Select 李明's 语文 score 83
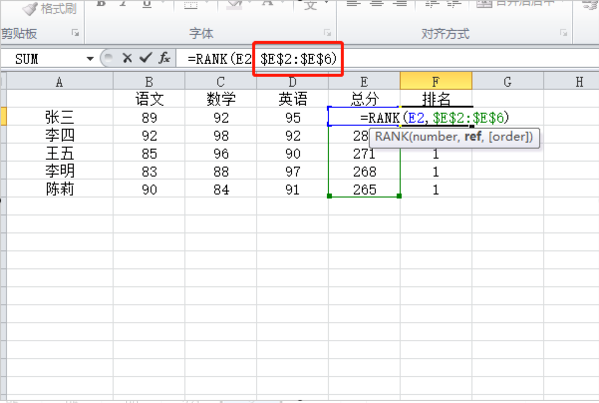This screenshot has height=403, width=599. point(149,171)
